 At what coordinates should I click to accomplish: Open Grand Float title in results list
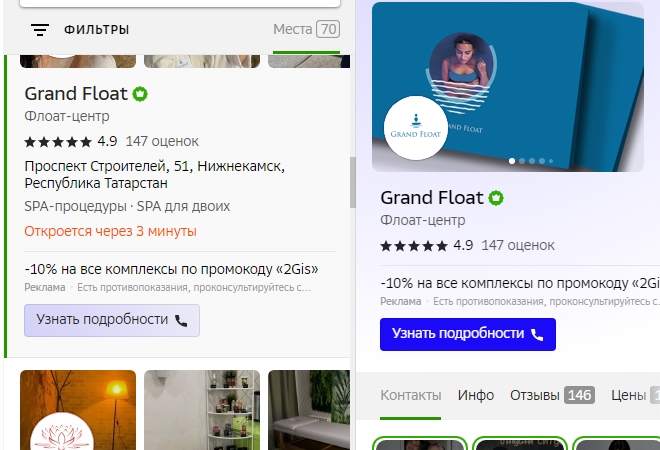(76, 94)
